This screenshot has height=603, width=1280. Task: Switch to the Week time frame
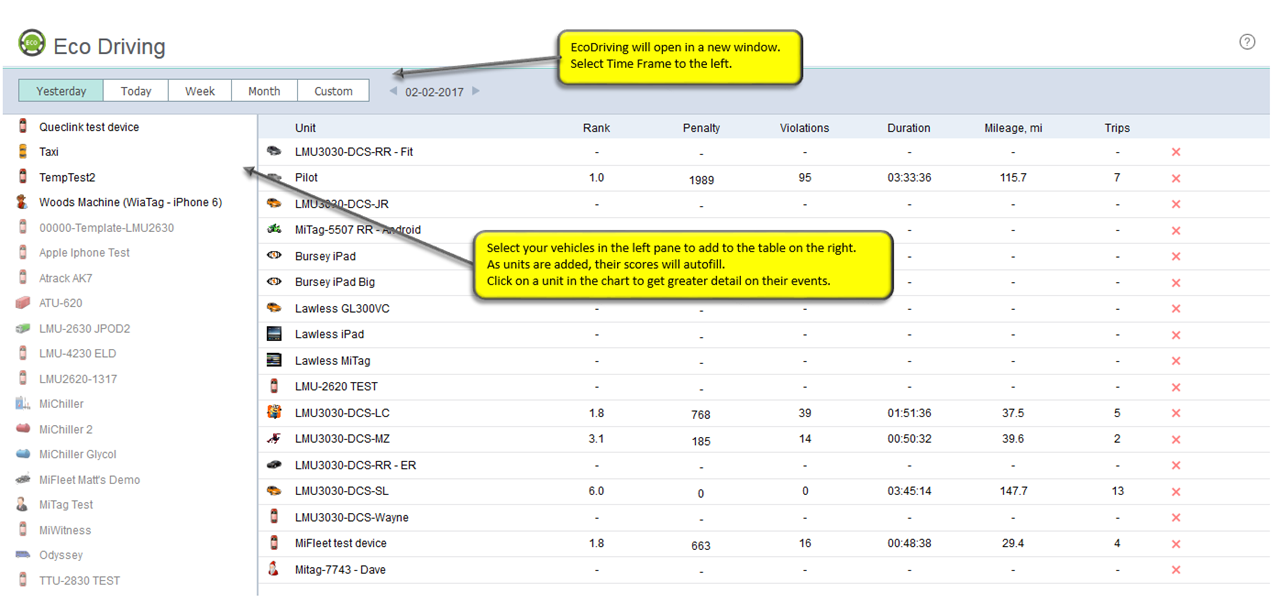(x=200, y=91)
